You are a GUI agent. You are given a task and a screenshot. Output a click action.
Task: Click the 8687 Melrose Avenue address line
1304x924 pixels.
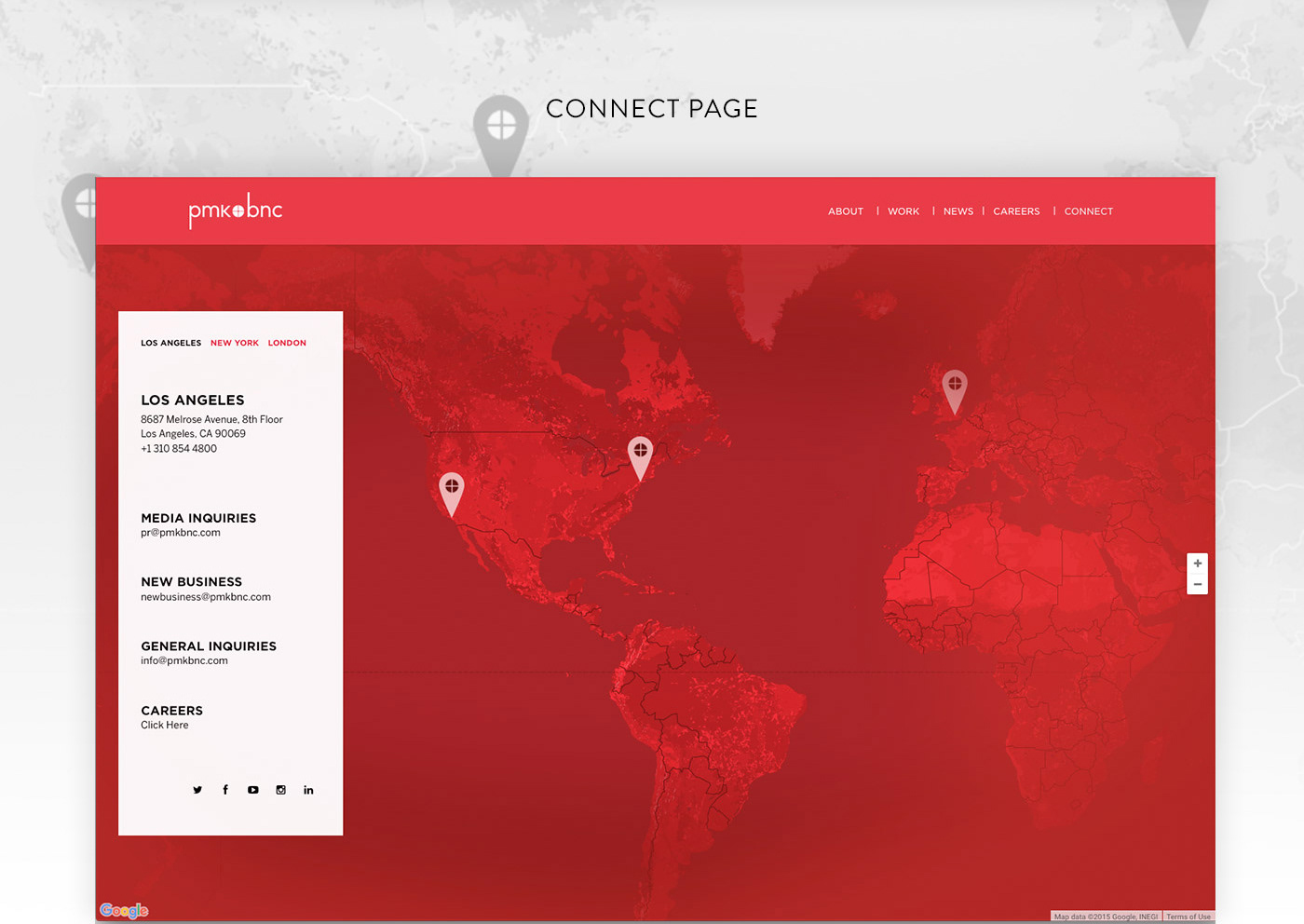[x=211, y=420]
